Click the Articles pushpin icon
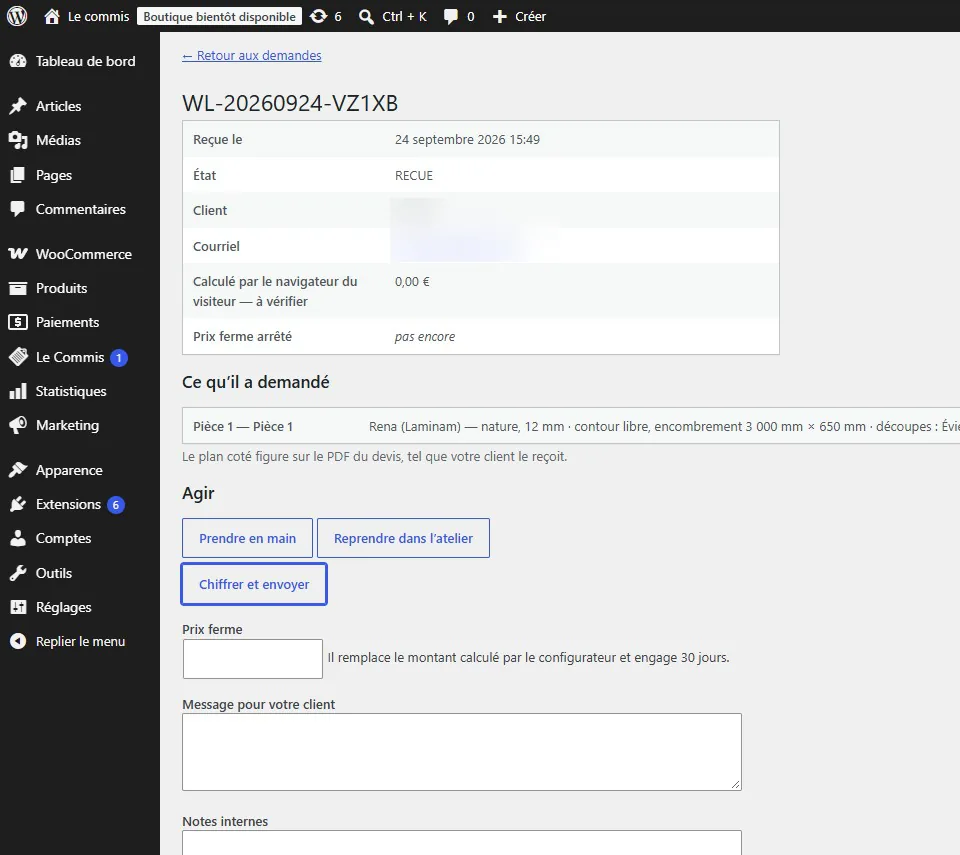The image size is (960, 855). pos(18,106)
